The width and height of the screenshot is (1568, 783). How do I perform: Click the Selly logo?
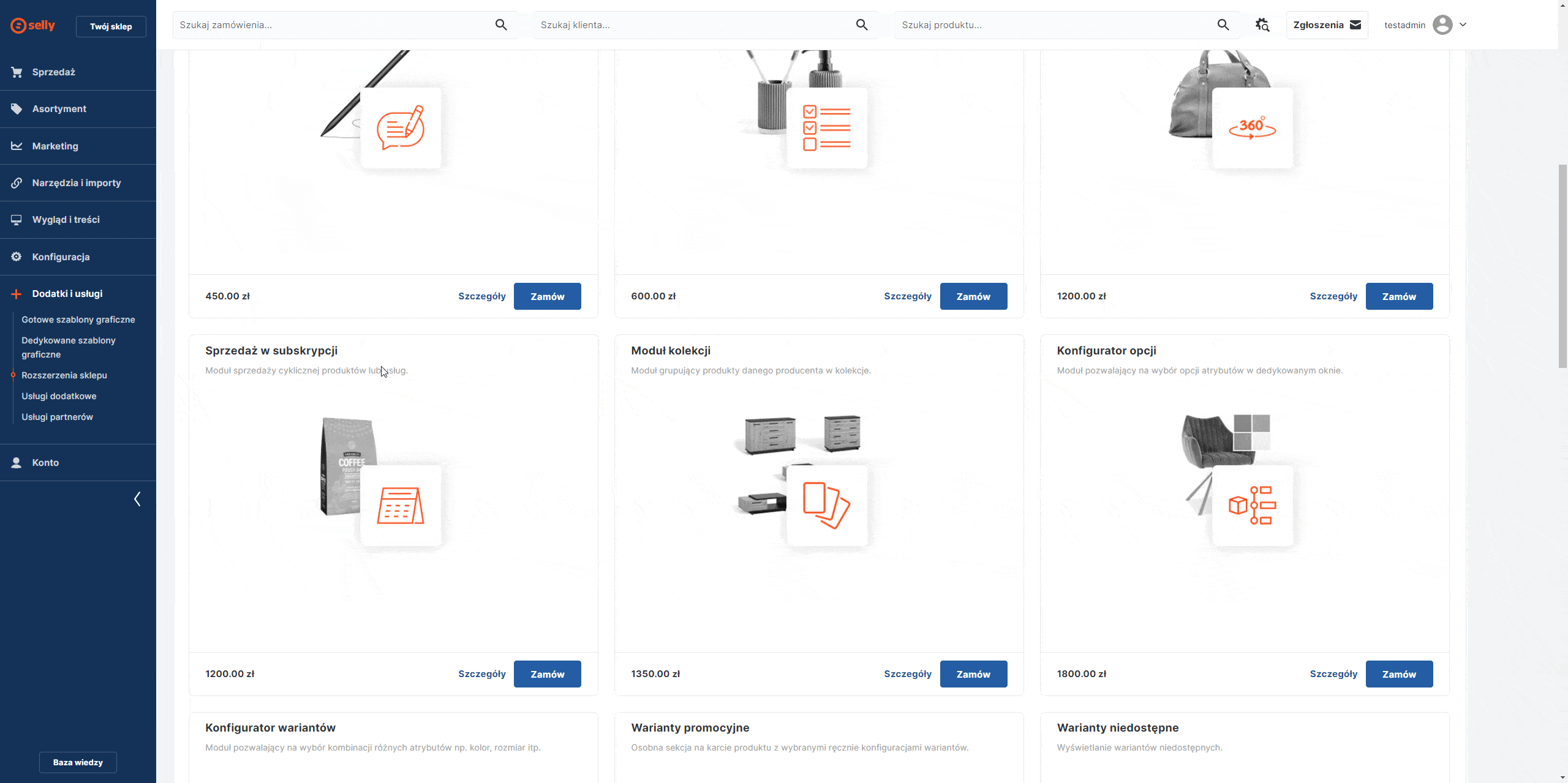pos(33,26)
